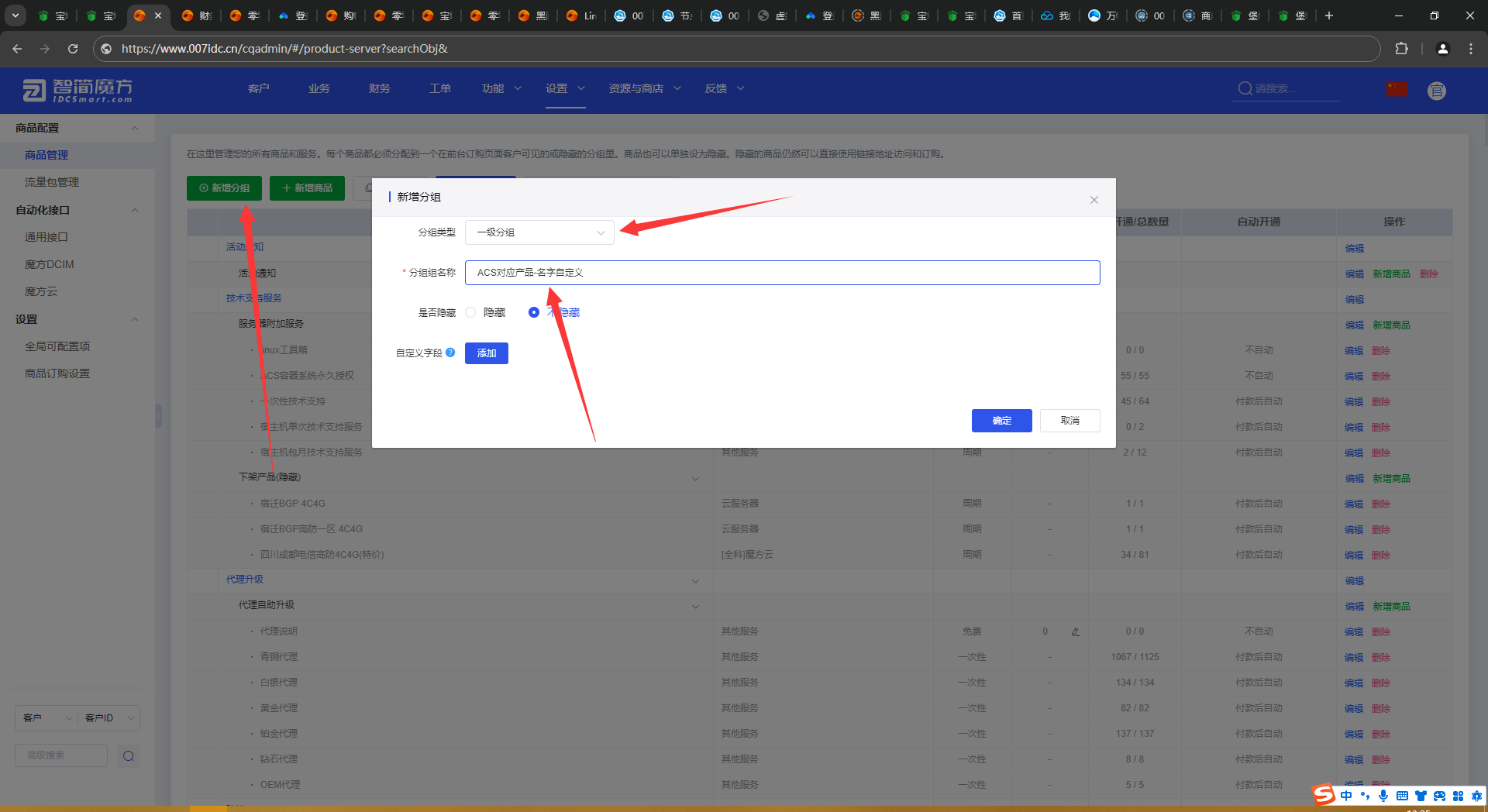1488x812 pixels.
Task: Open 魔方DCIM in the sidebar
Action: tap(50, 264)
